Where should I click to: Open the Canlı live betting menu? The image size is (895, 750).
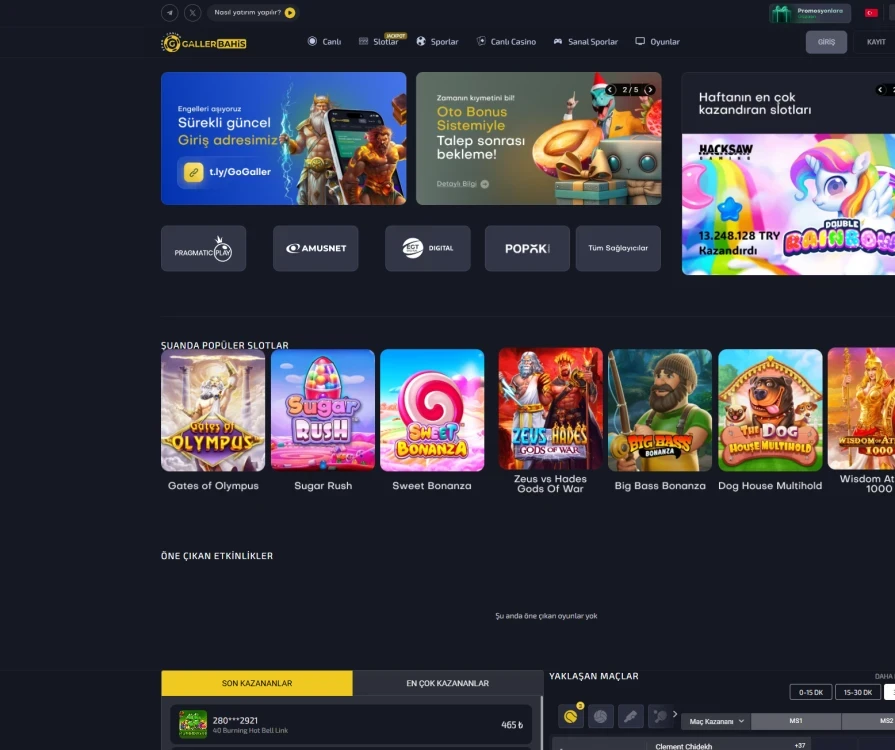(x=324, y=42)
